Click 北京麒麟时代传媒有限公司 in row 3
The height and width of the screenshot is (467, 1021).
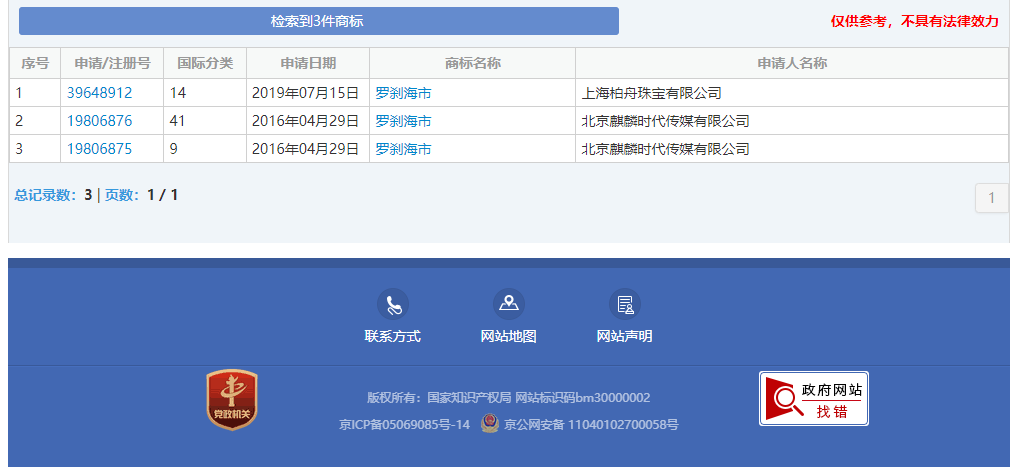(665, 149)
